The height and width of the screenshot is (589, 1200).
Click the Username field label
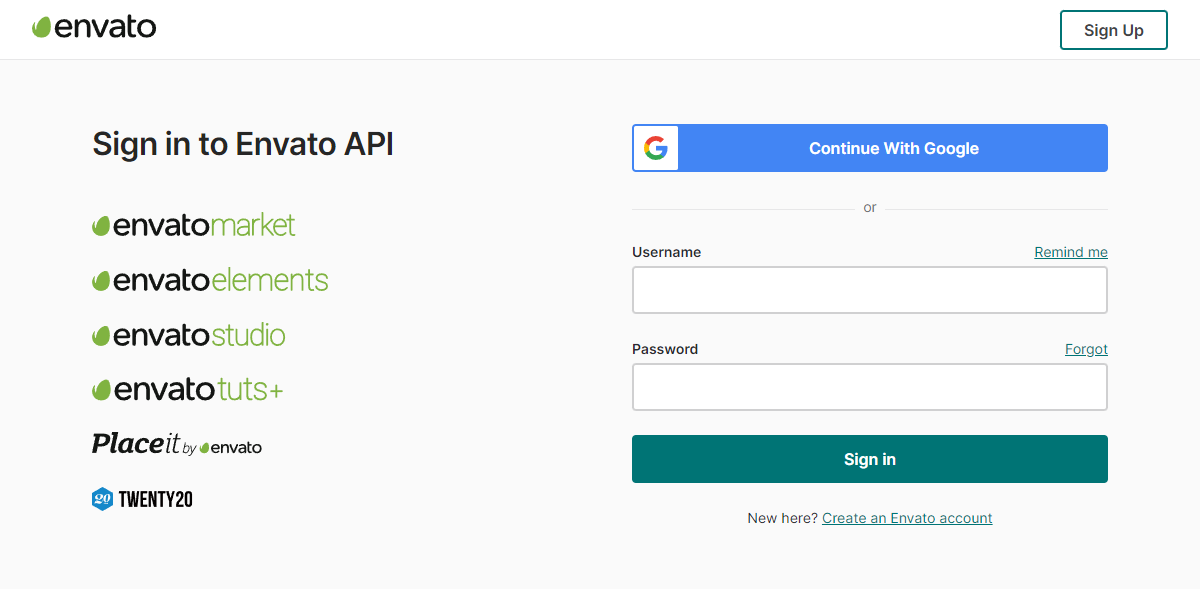tap(666, 252)
